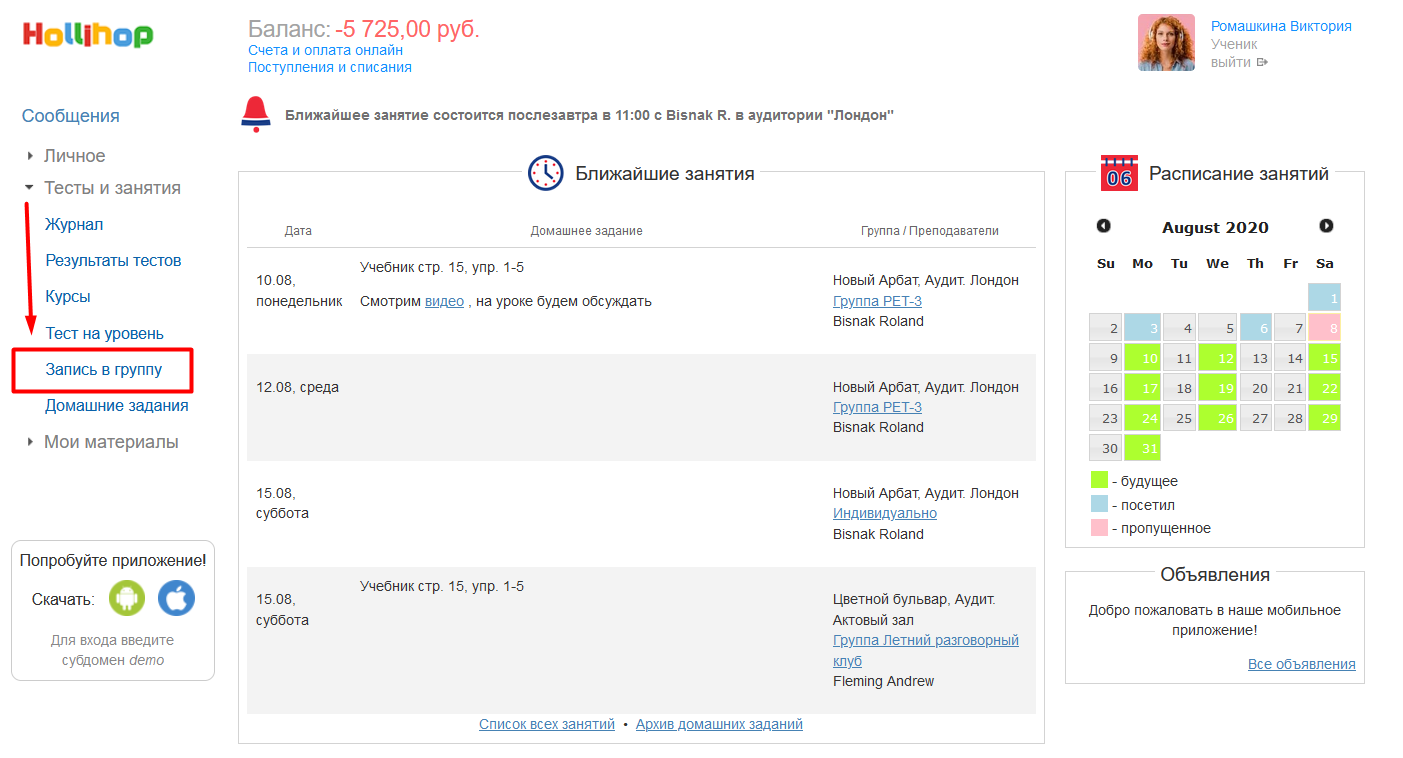Open the Индивидуально lesson link
Image resolution: width=1403 pixels, height=758 pixels.
(x=885, y=513)
